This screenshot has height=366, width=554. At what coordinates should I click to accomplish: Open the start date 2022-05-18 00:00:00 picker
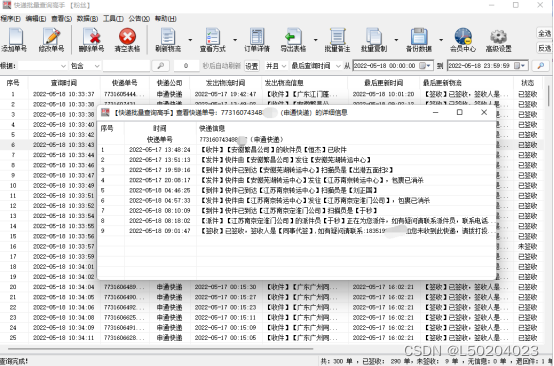(393, 66)
